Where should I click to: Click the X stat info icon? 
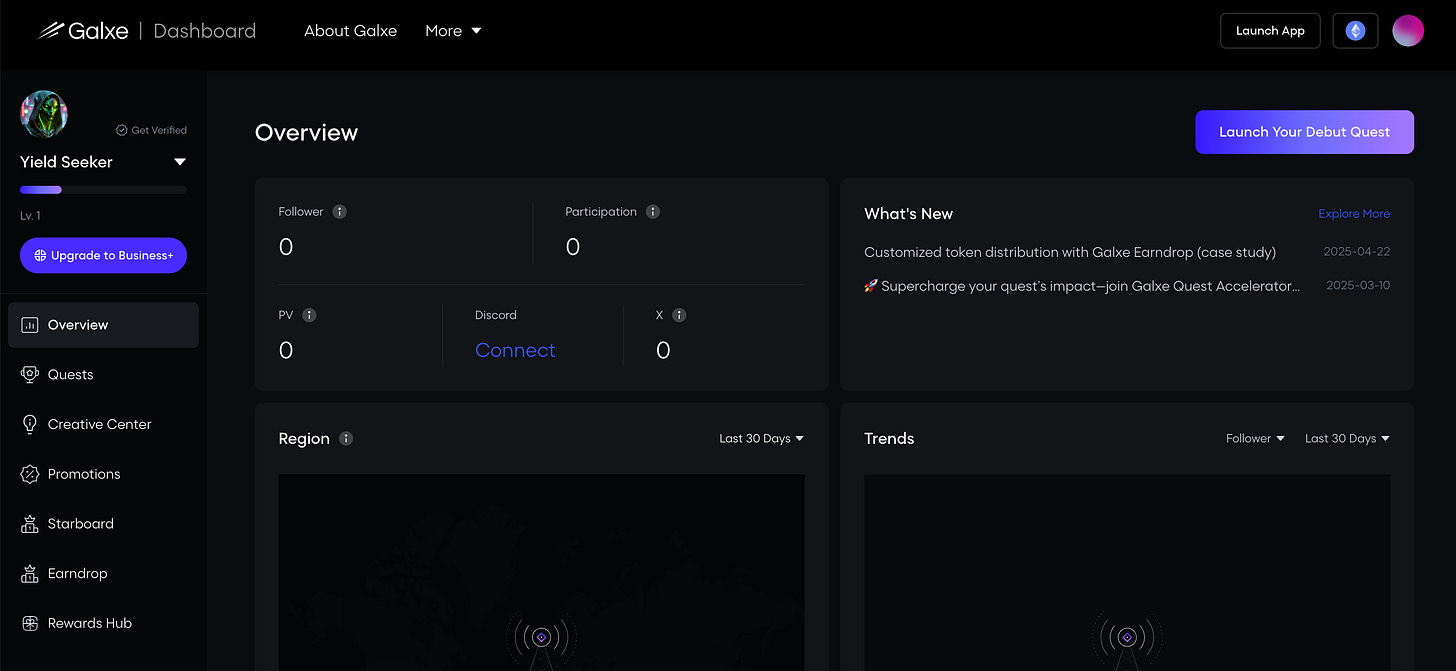tap(679, 315)
